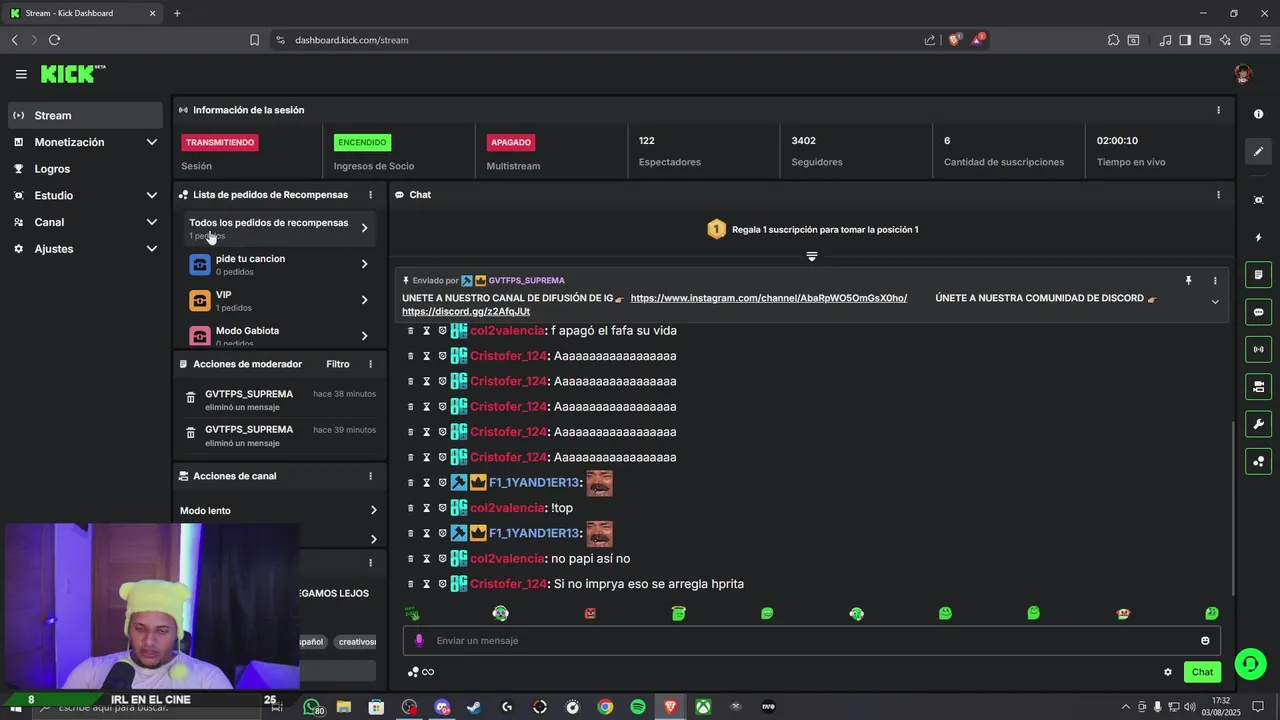Viewport: 1280px width, 720px height.
Task: Open Spotify from the taskbar
Action: [638, 707]
